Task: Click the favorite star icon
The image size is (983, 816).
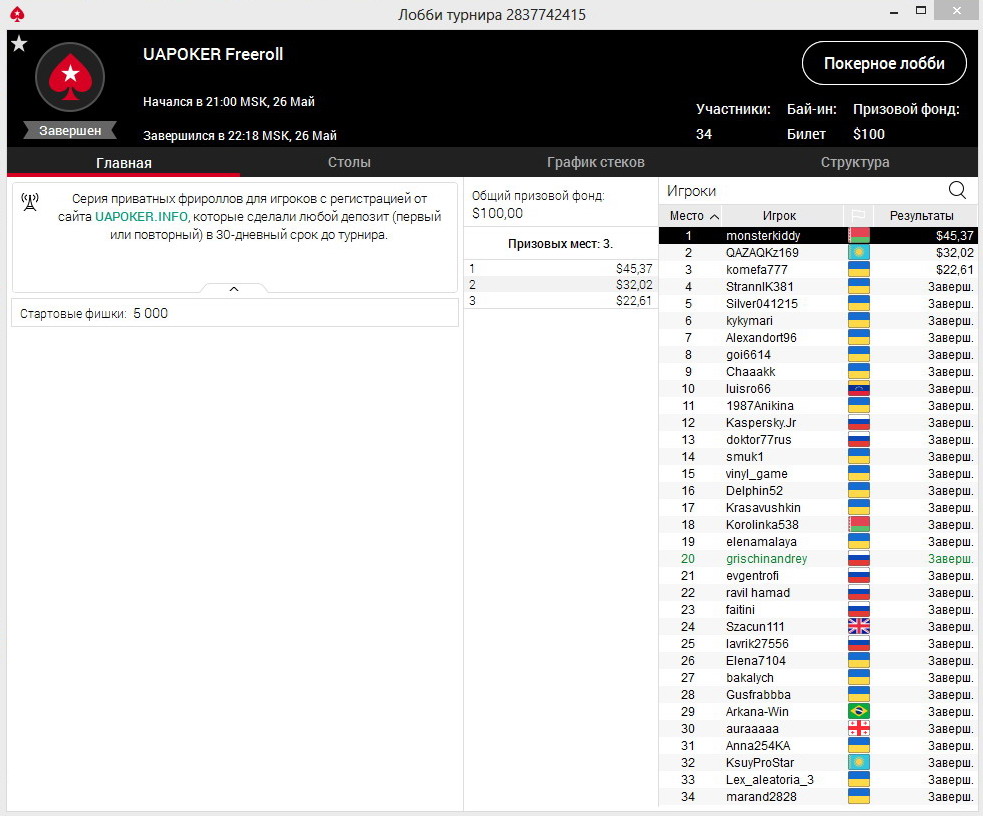Action: click(19, 44)
